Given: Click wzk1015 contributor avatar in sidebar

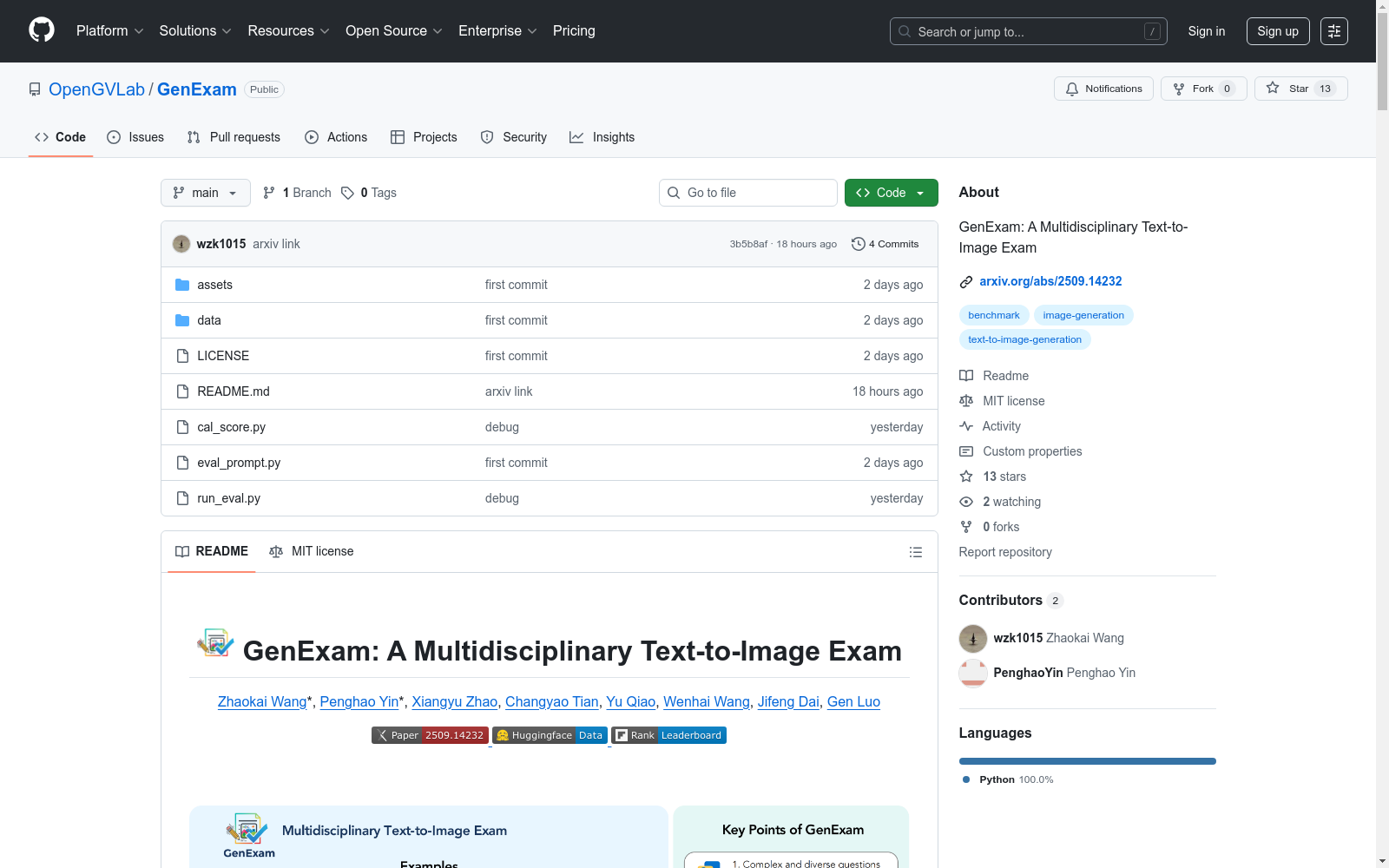Looking at the screenshot, I should (973, 638).
